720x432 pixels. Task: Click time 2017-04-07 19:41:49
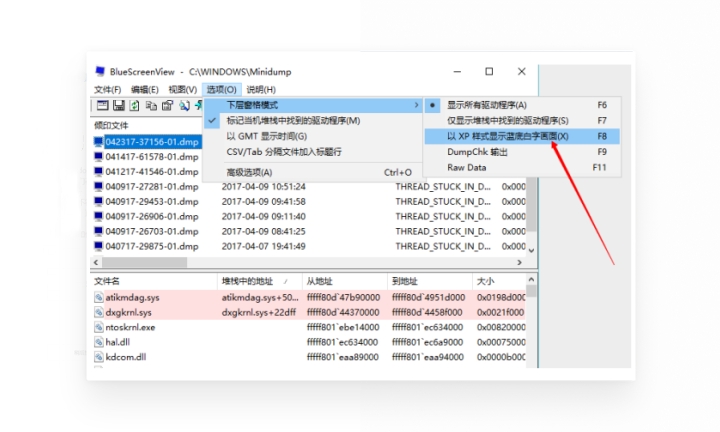click(264, 246)
